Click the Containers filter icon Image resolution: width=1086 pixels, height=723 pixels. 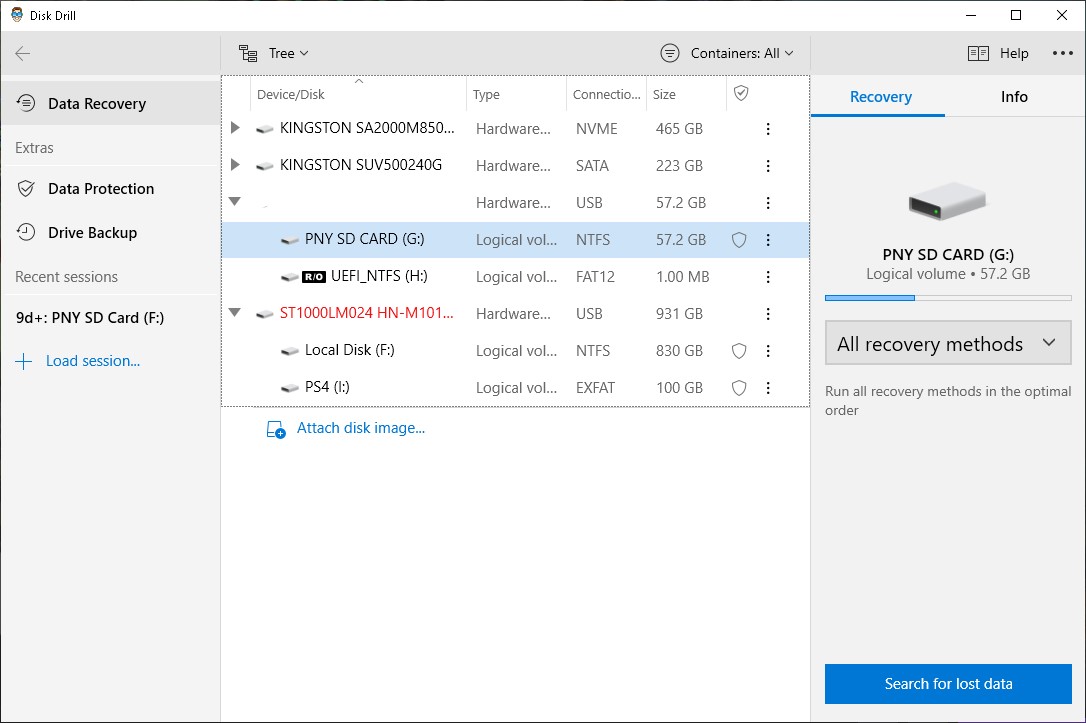click(670, 53)
